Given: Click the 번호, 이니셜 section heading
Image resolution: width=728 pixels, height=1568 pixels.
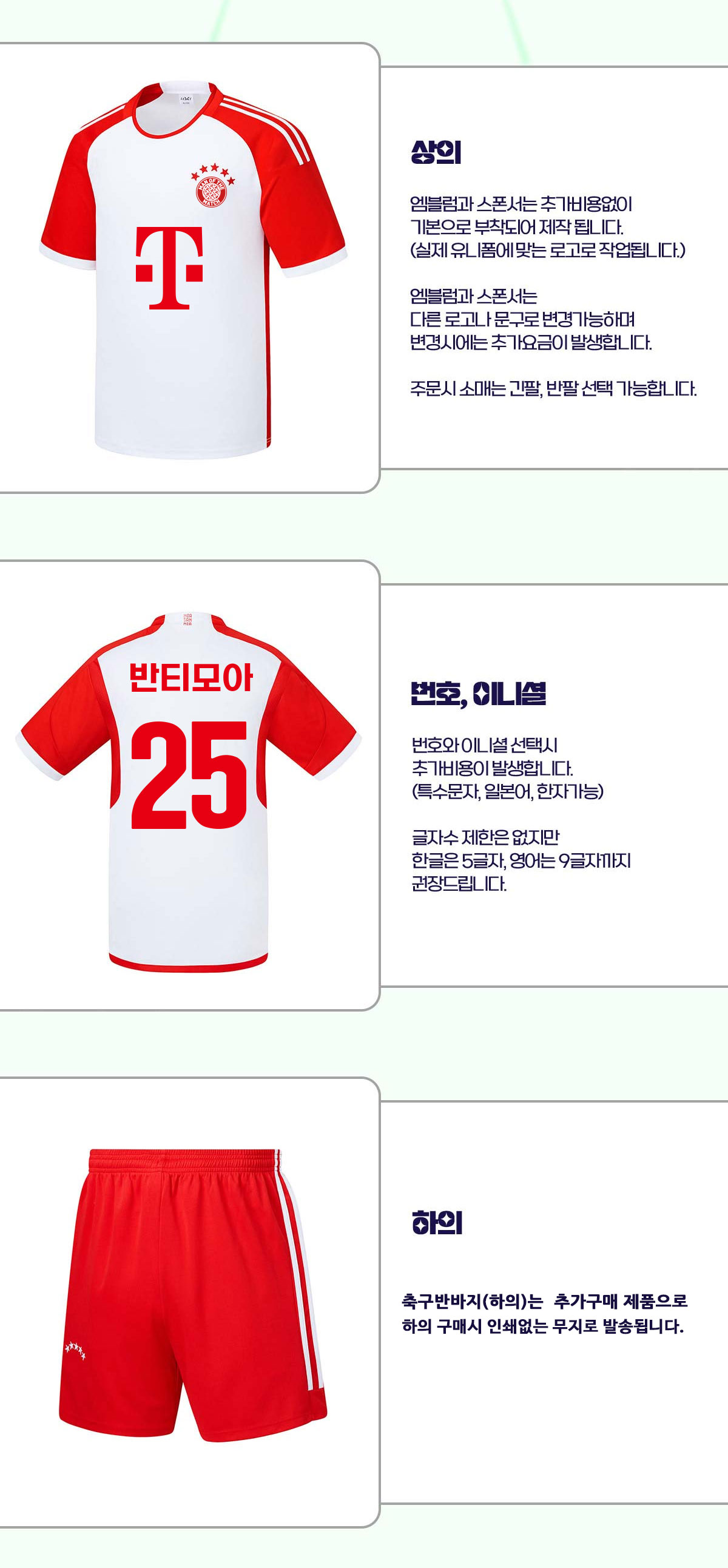Looking at the screenshot, I should tap(479, 694).
